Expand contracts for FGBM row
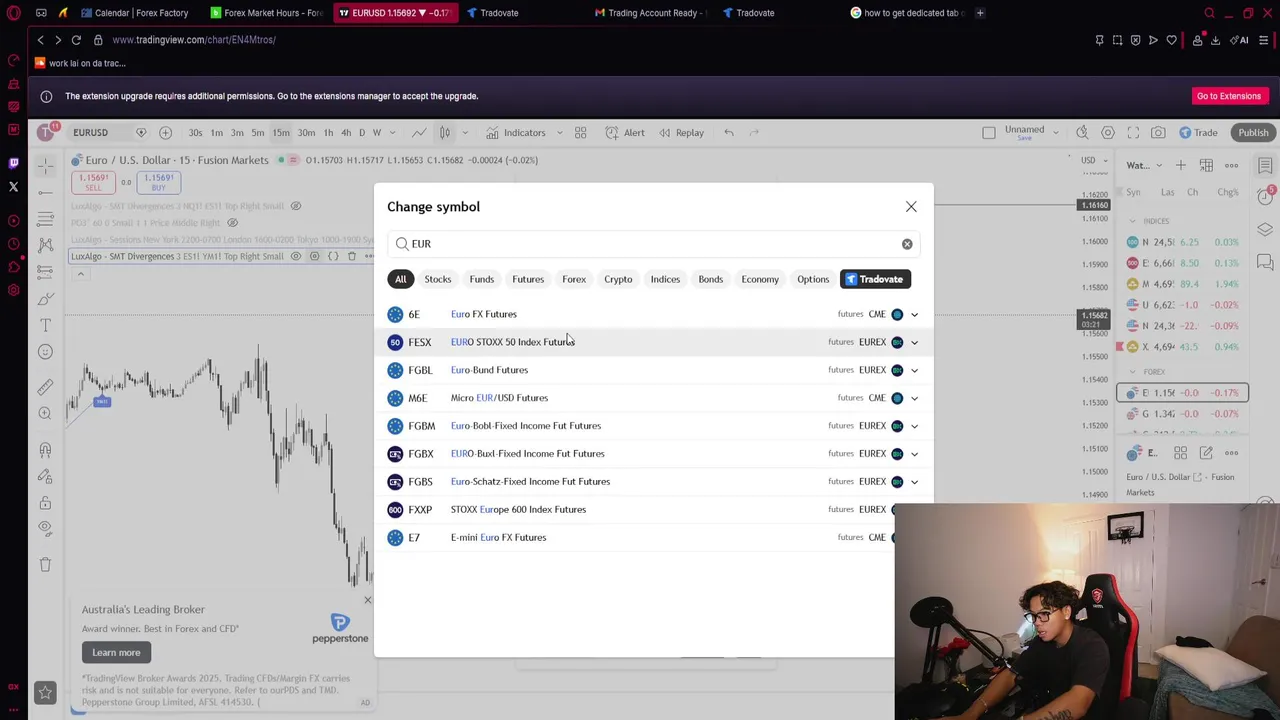Screen dimensions: 1280x720 (x=914, y=426)
